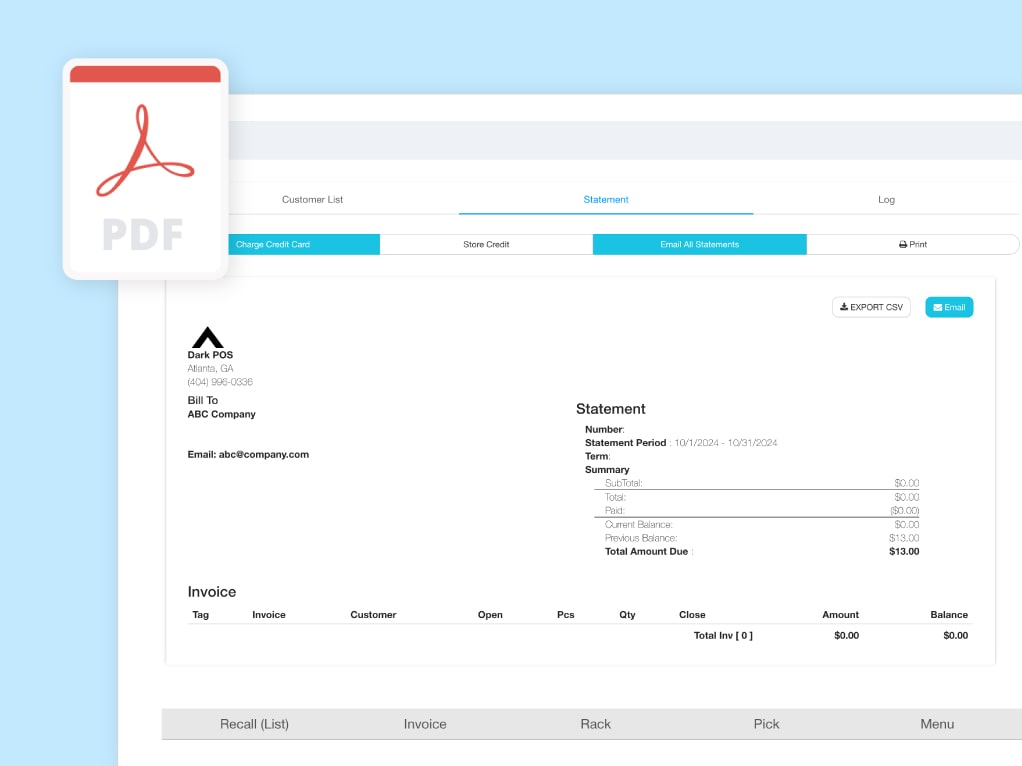Screen dimensions: 1022x766
Task: Click the Dark POS logo mark
Action: pyautogui.click(x=207, y=337)
